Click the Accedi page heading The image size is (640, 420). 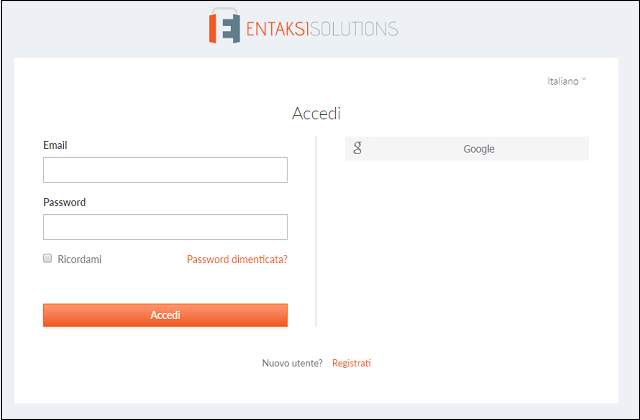pyautogui.click(x=316, y=113)
